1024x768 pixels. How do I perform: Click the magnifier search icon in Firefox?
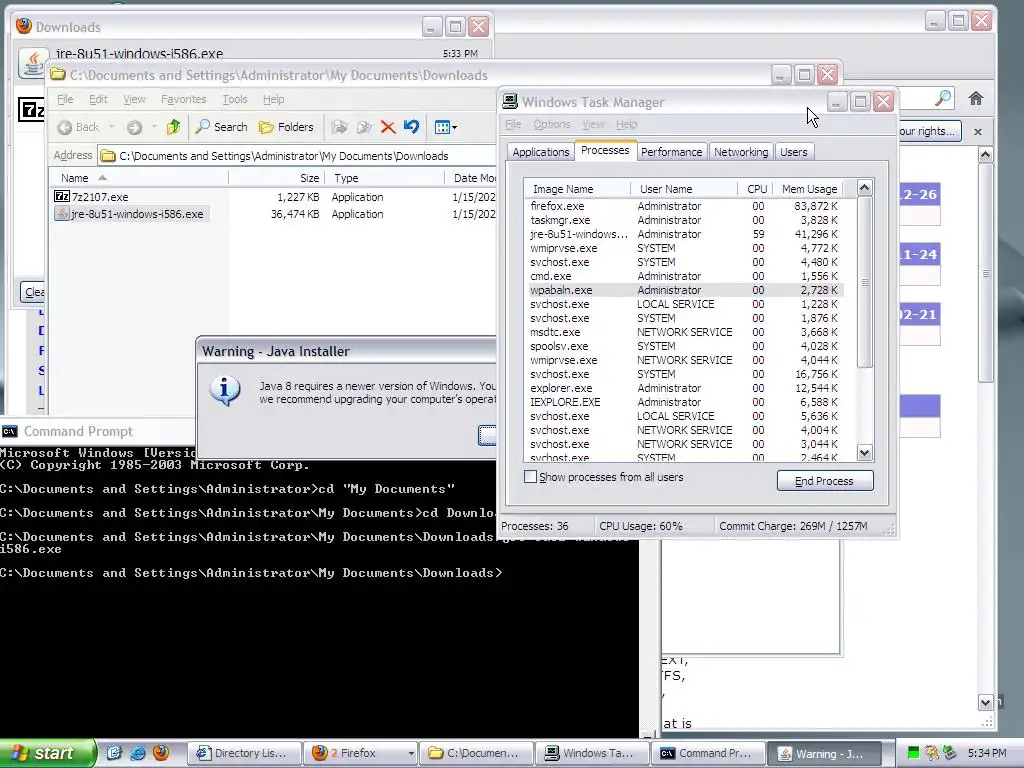point(943,99)
